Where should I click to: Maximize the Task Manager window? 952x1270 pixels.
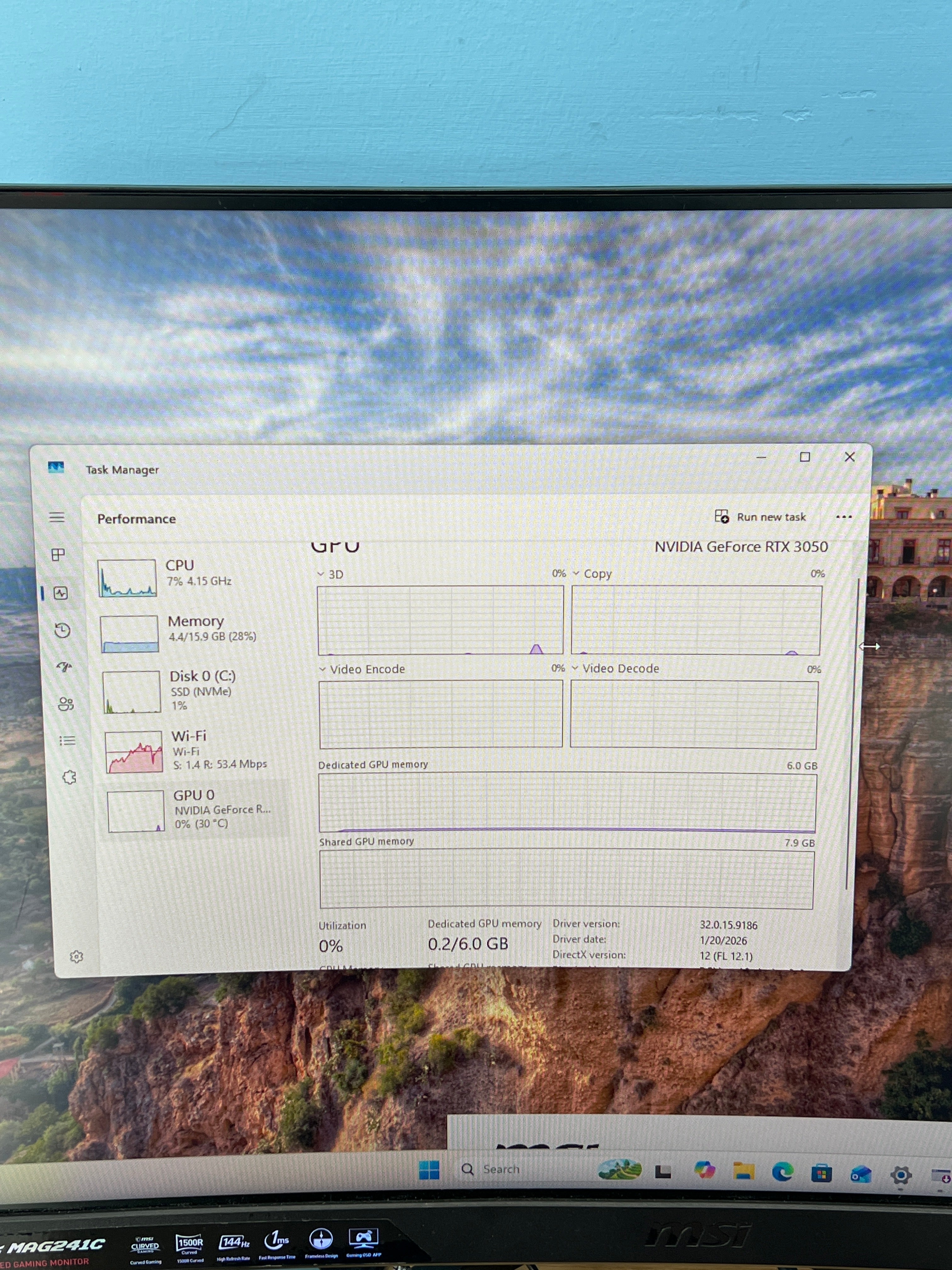coord(805,457)
